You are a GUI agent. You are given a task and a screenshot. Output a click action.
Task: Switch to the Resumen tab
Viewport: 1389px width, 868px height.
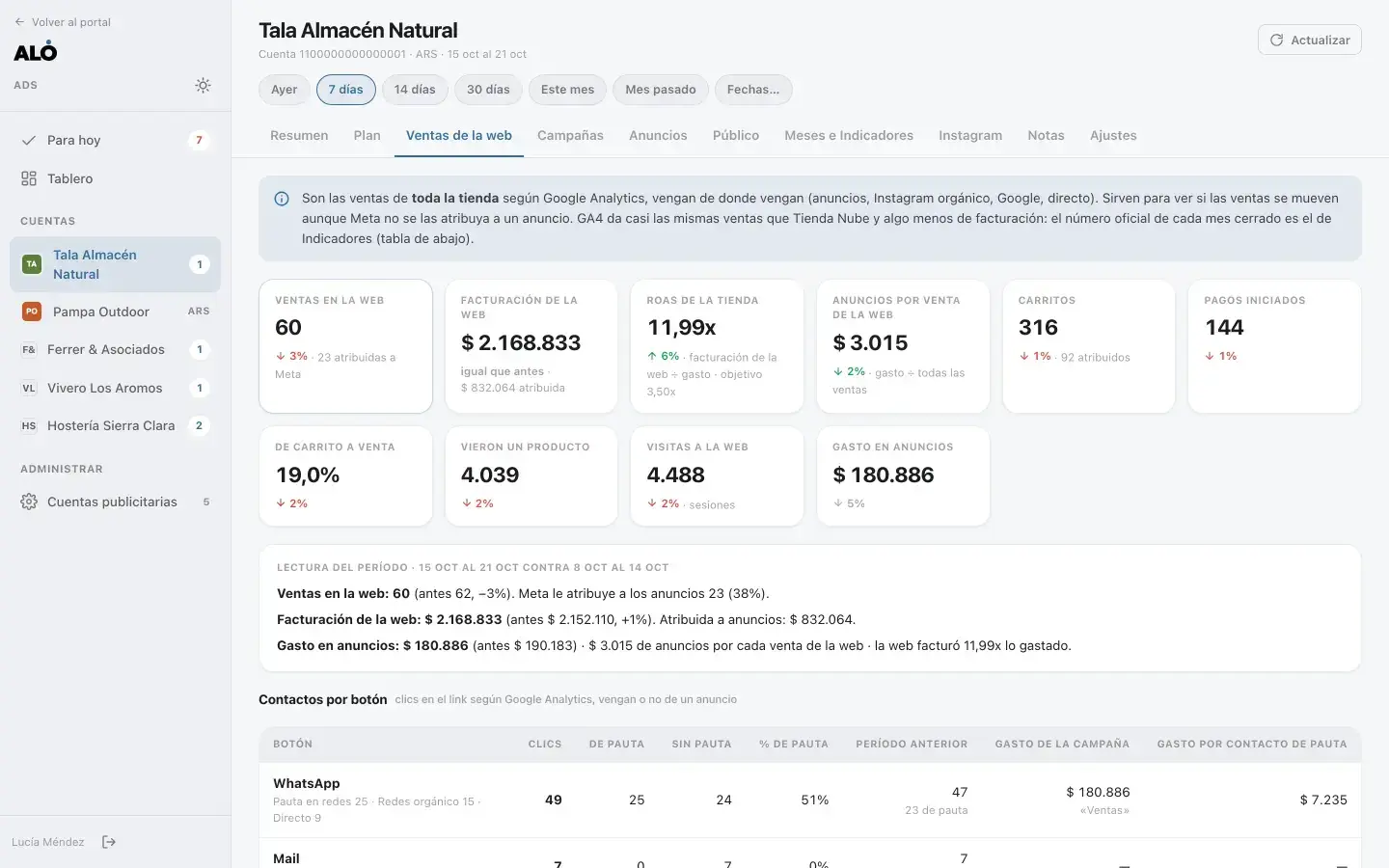[299, 136]
